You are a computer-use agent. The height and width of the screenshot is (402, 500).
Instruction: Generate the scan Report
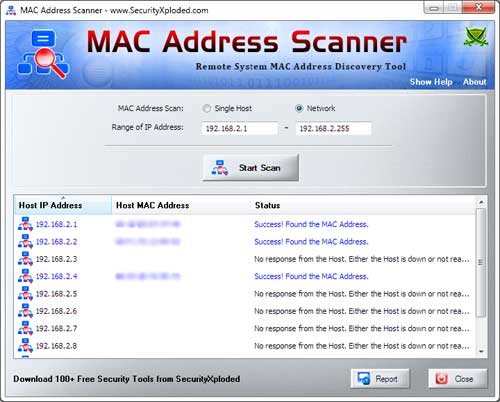pyautogui.click(x=380, y=379)
